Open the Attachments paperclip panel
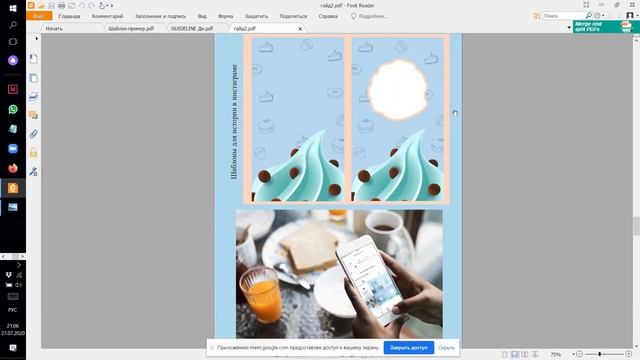Viewport: 640px width, 360px height. click(33, 134)
